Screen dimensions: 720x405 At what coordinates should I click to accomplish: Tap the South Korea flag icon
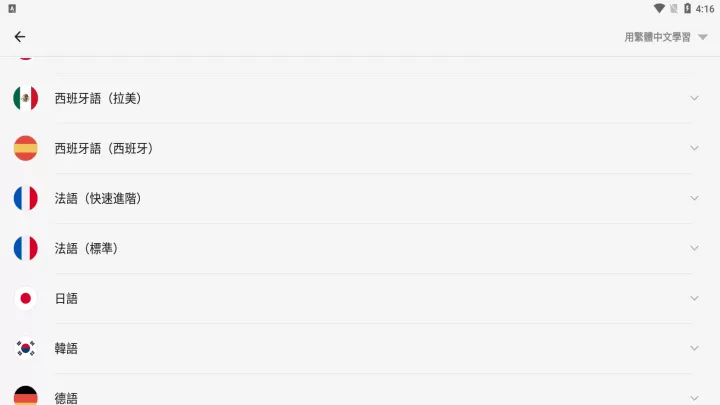(x=26, y=348)
